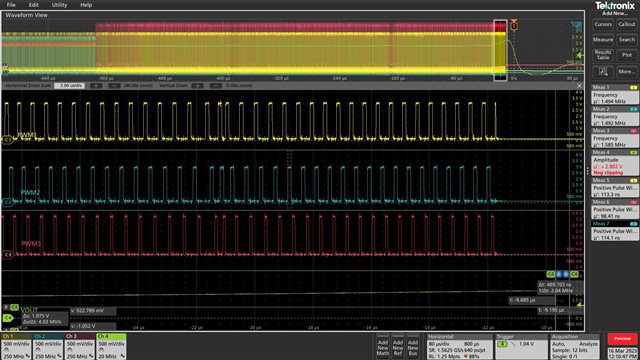Click the Add New Math button
The height and width of the screenshot is (360, 640).
point(382,347)
